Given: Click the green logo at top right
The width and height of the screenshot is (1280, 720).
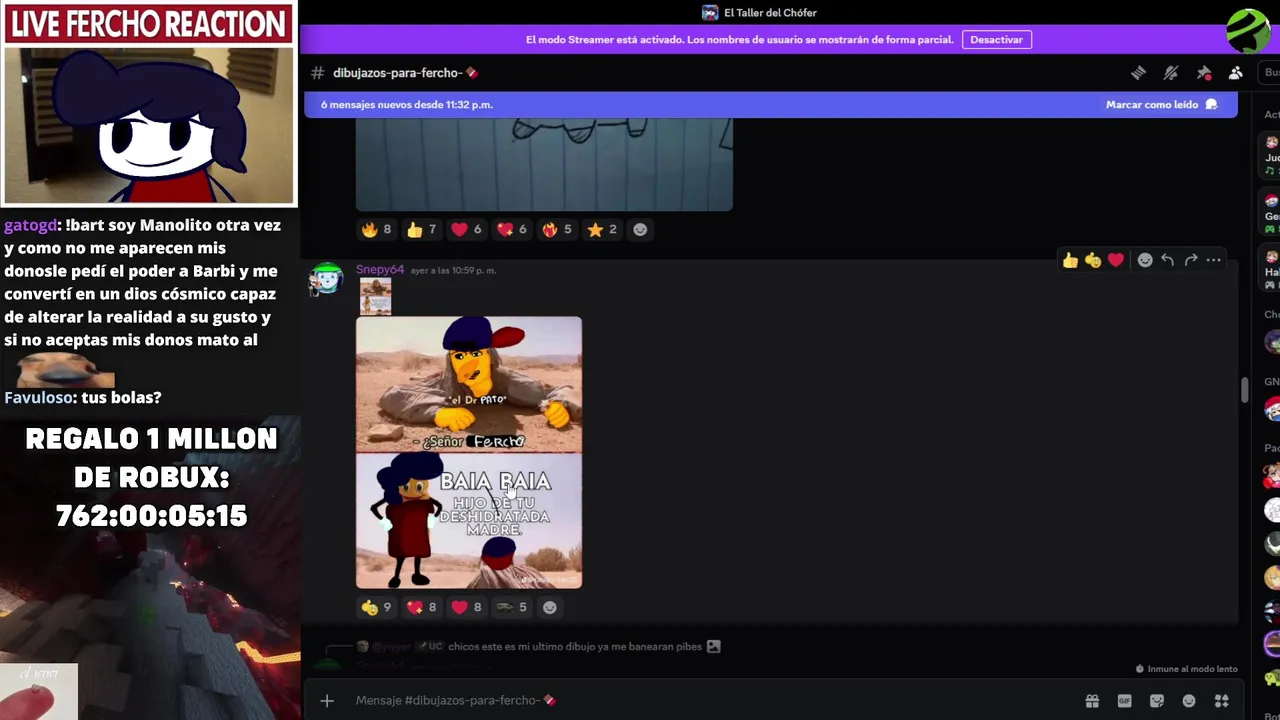Looking at the screenshot, I should tap(1248, 30).
